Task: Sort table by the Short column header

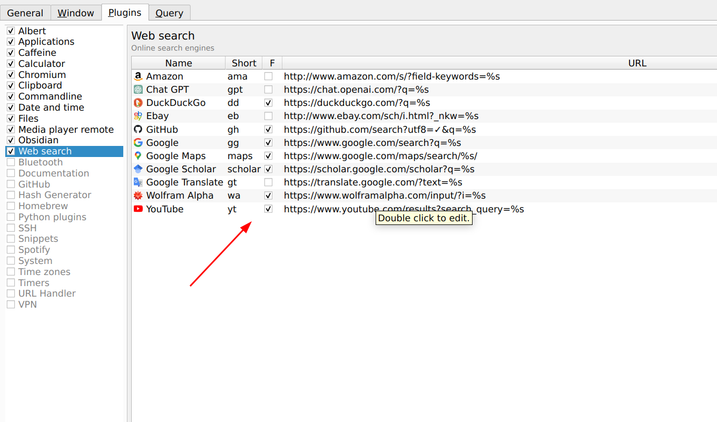Action: click(244, 63)
